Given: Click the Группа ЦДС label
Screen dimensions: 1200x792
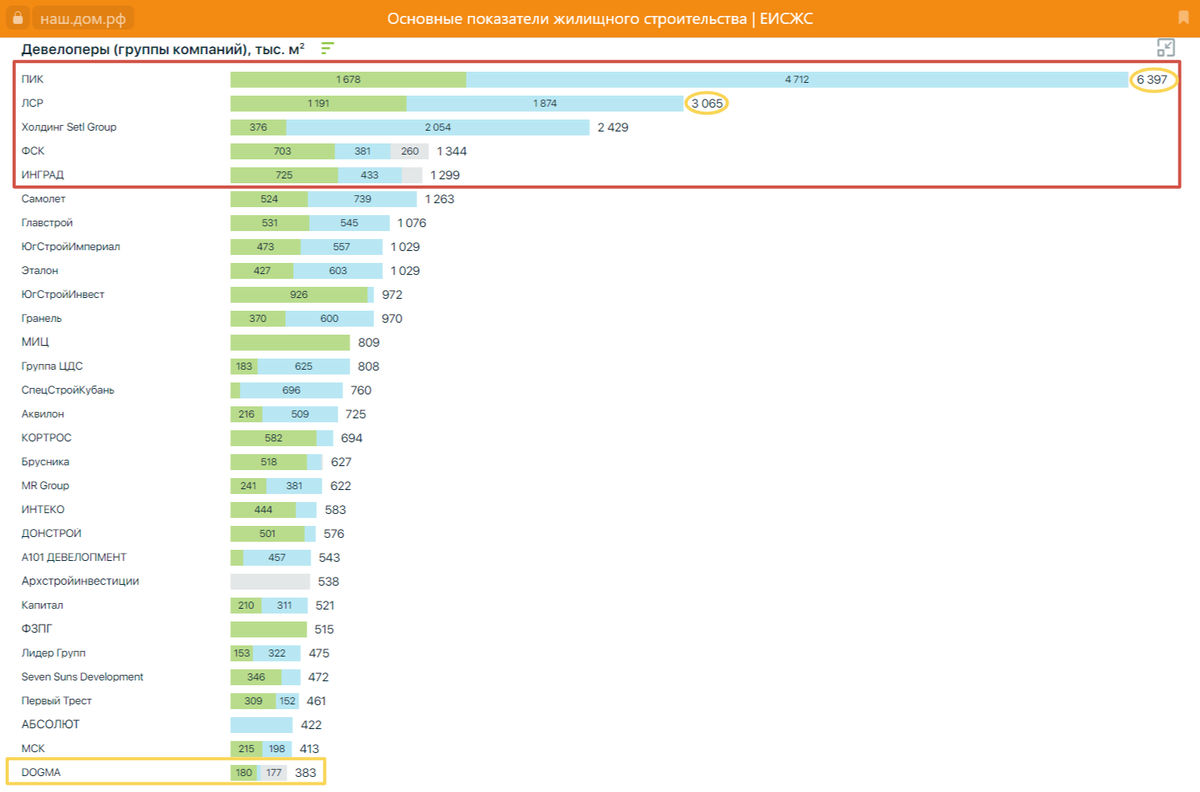Looking at the screenshot, I should [x=52, y=366].
